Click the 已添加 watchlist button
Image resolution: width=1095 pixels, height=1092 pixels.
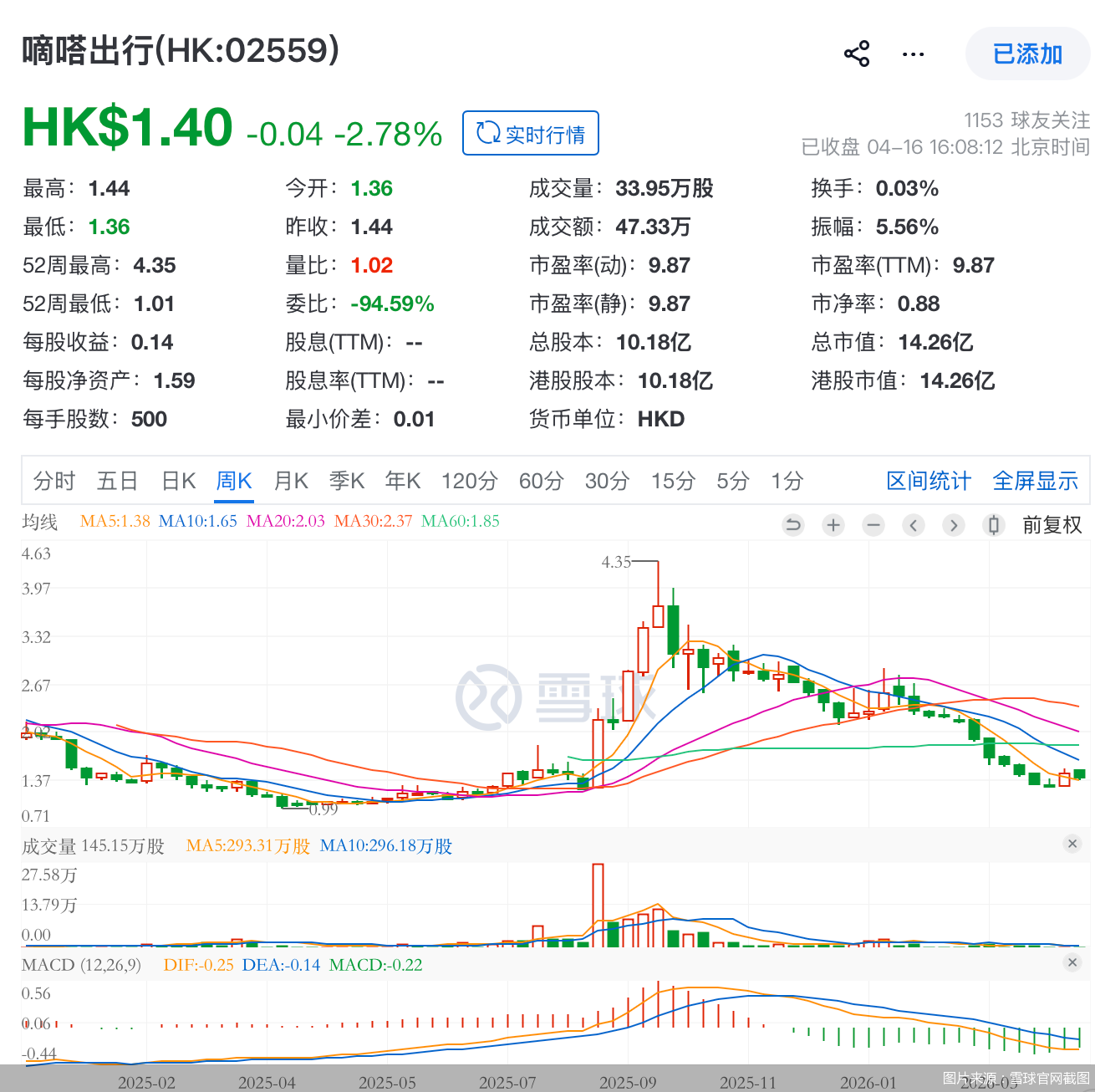[1026, 53]
